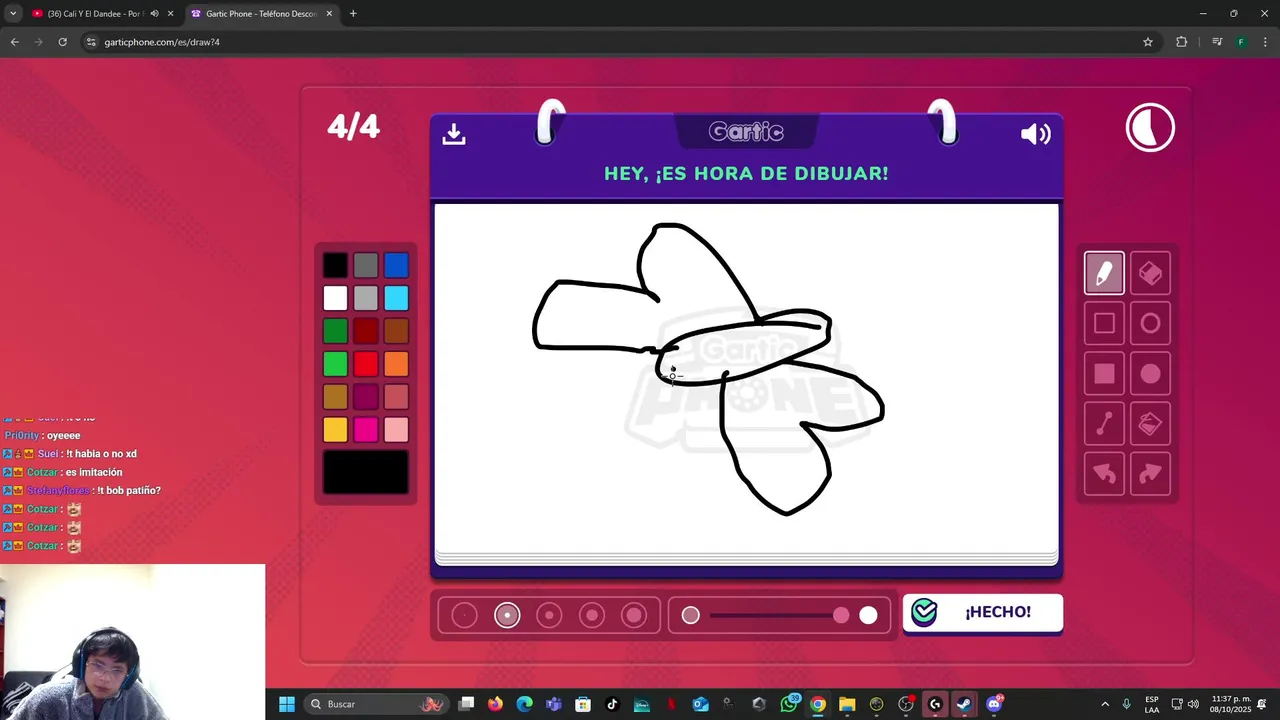1280x720 pixels.
Task: Close the Gartic Phone tab
Action: coord(329,14)
